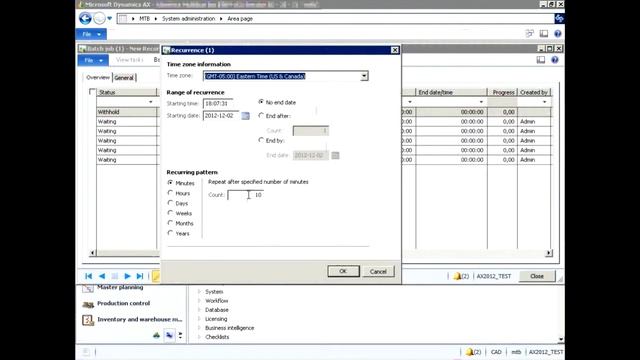Open the Batch job window's File menu
Viewport: 640px width, 360px height.
pyautogui.click(x=93, y=60)
